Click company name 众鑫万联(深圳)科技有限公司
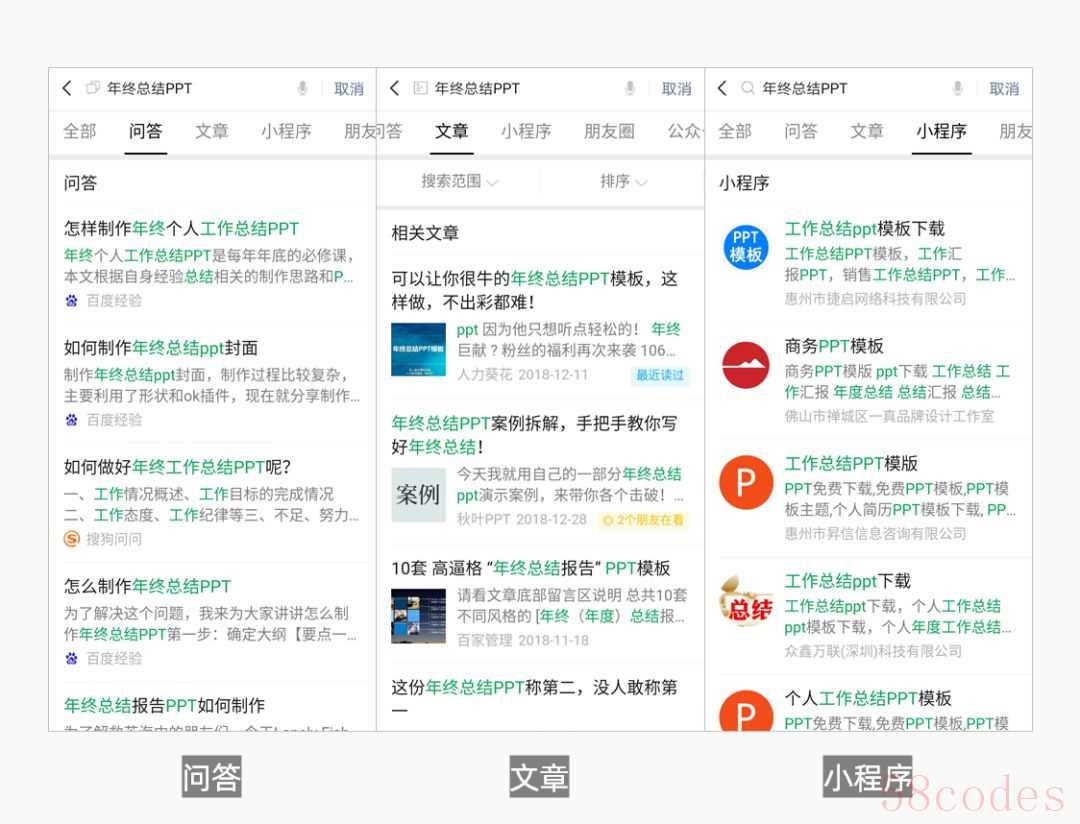The height and width of the screenshot is (824, 1080). tap(873, 652)
